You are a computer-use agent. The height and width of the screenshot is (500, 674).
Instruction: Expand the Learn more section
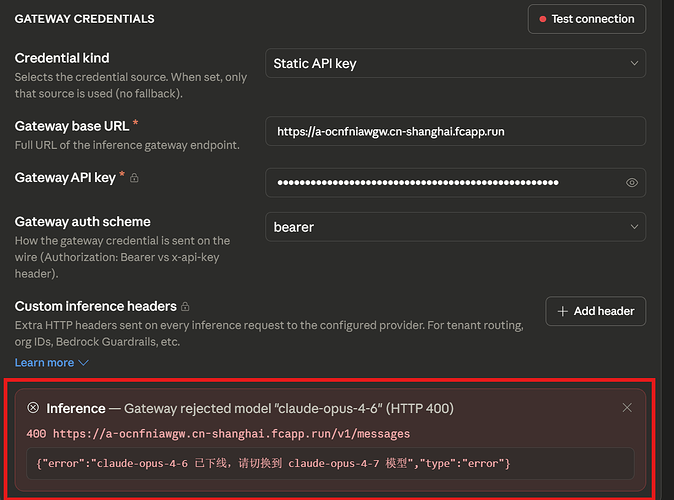52,363
